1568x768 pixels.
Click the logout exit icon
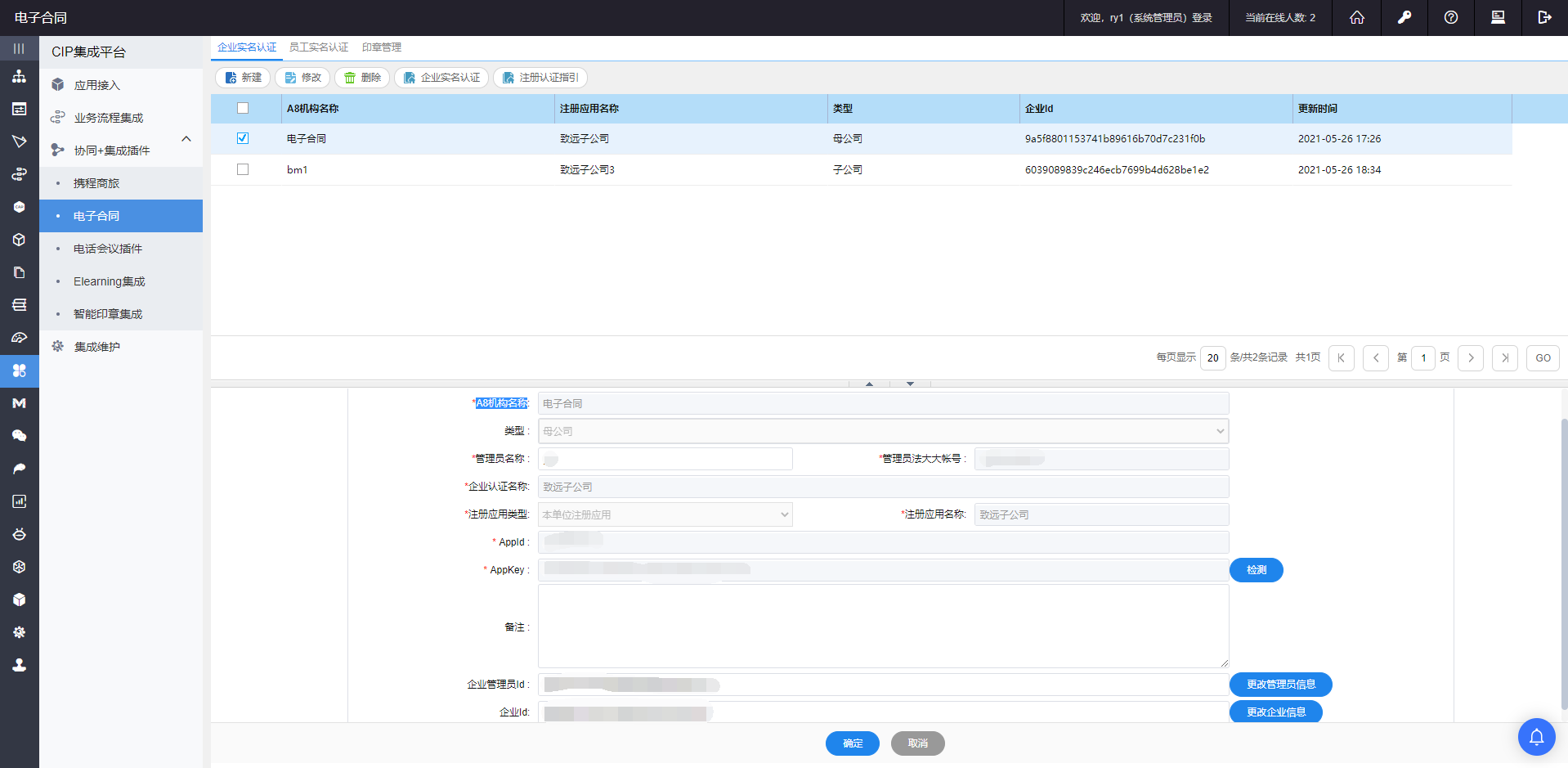point(1544,17)
